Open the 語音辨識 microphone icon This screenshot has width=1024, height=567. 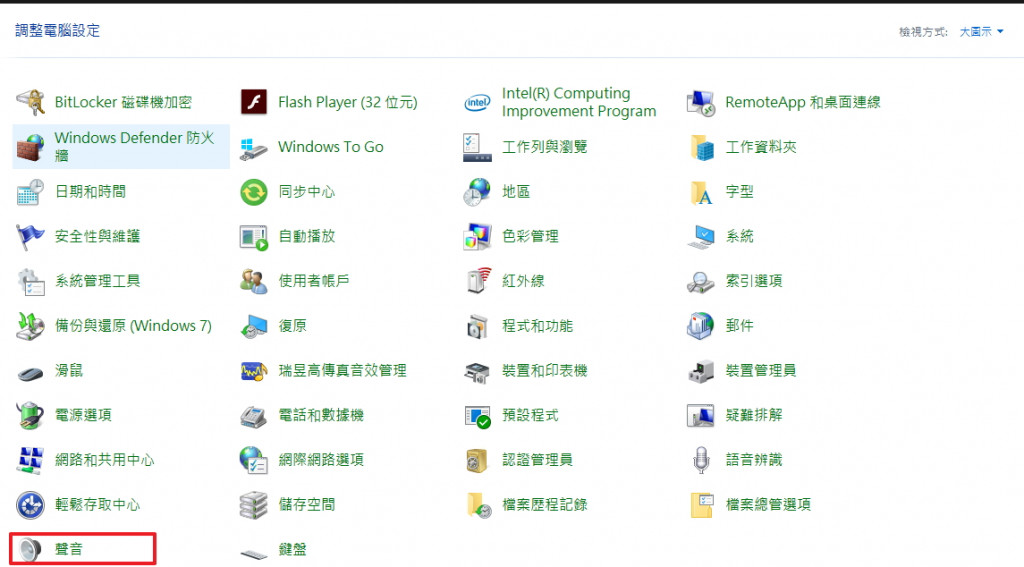click(701, 461)
